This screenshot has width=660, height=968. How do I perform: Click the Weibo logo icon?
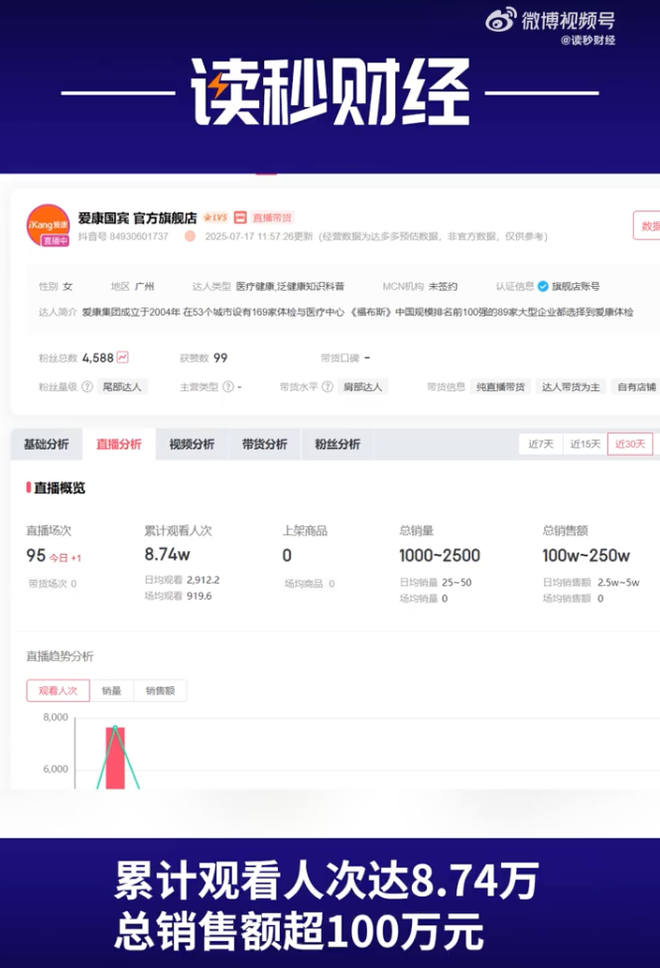point(500,20)
